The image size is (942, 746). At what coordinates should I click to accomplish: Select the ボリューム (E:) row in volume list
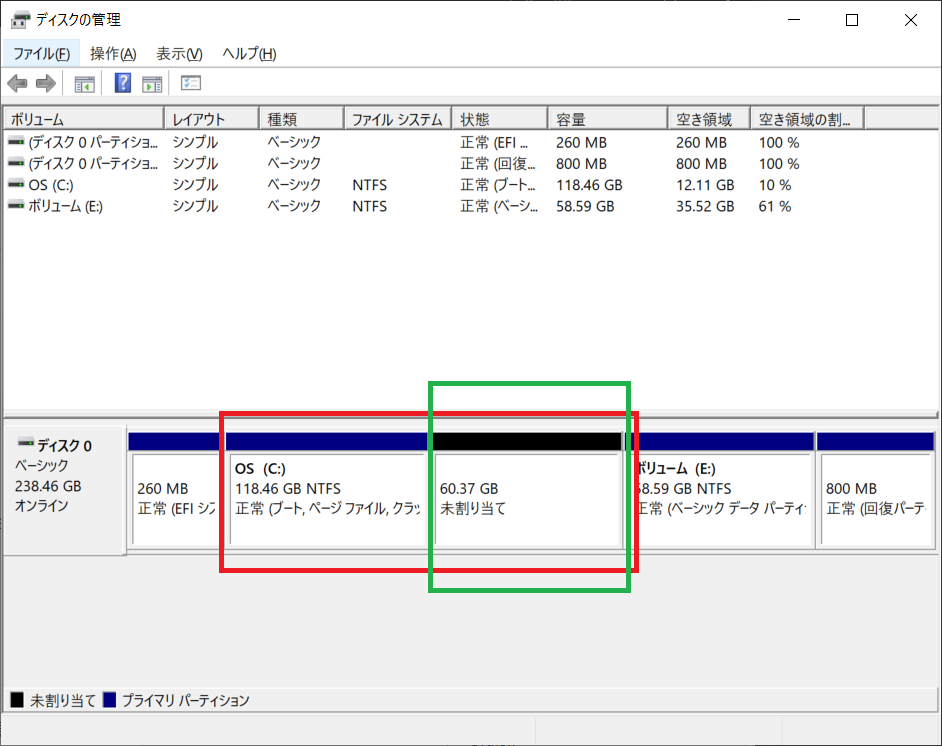tap(470, 207)
